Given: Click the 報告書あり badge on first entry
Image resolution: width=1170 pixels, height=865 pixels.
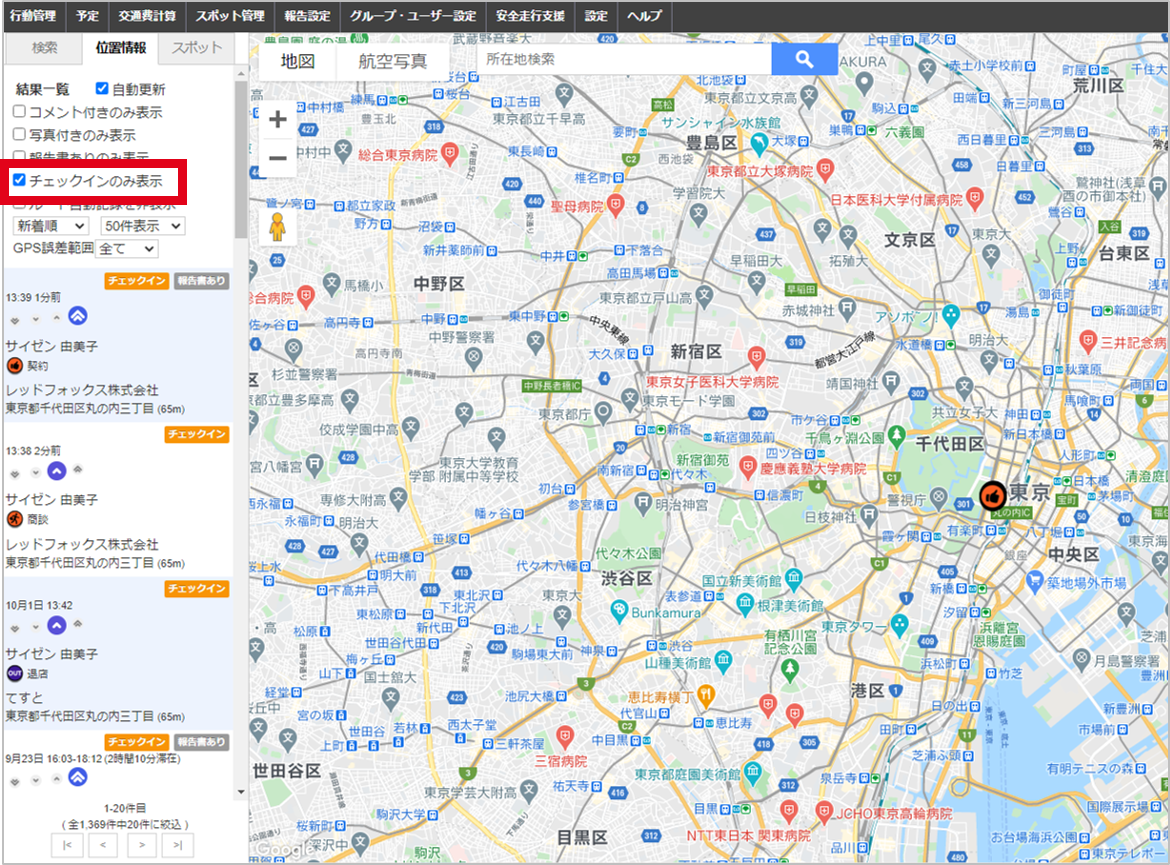Looking at the screenshot, I should [201, 281].
